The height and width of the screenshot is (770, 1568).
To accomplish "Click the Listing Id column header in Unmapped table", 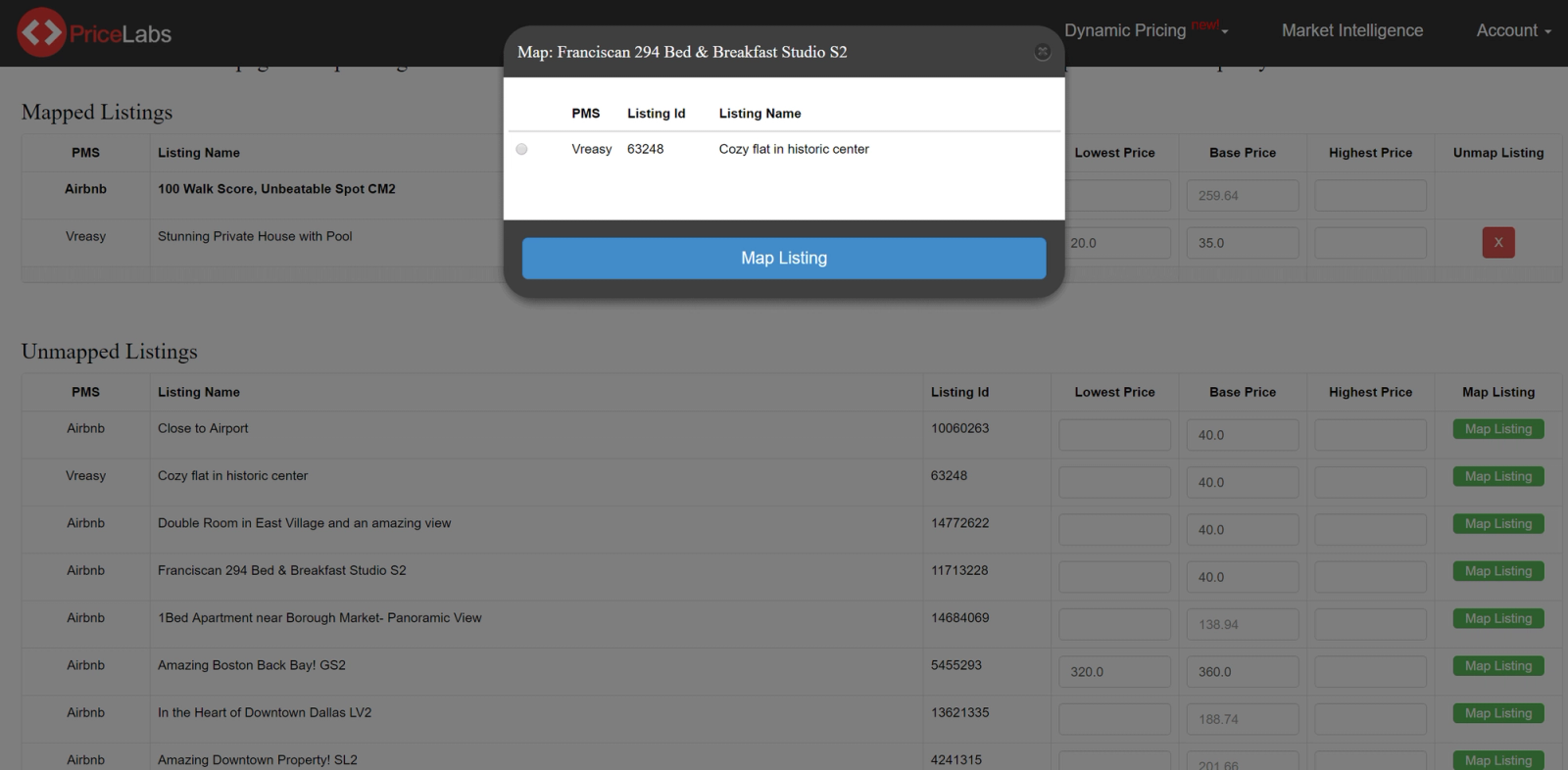I will pyautogui.click(x=959, y=392).
